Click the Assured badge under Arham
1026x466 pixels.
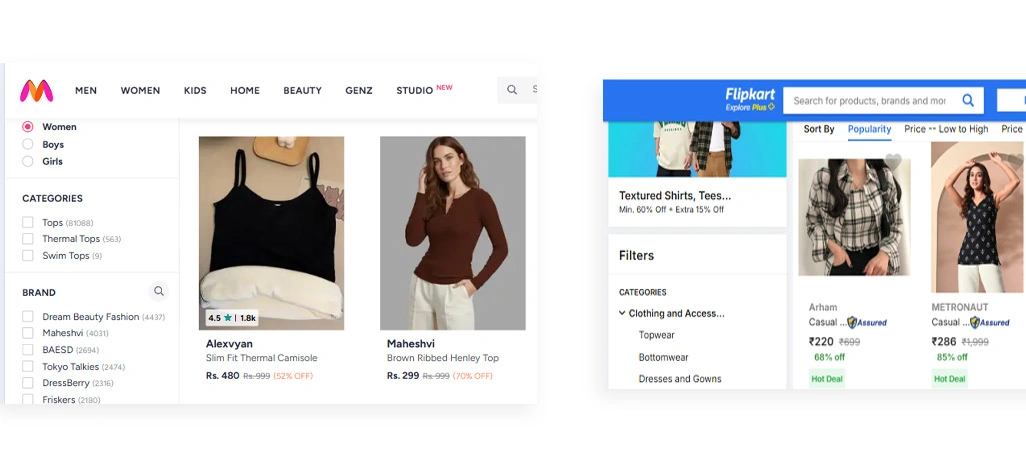[x=867, y=322]
